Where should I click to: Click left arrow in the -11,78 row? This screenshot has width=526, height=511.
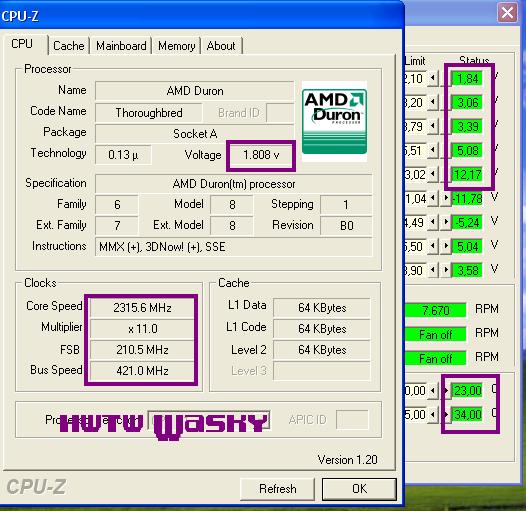[x=433, y=198]
